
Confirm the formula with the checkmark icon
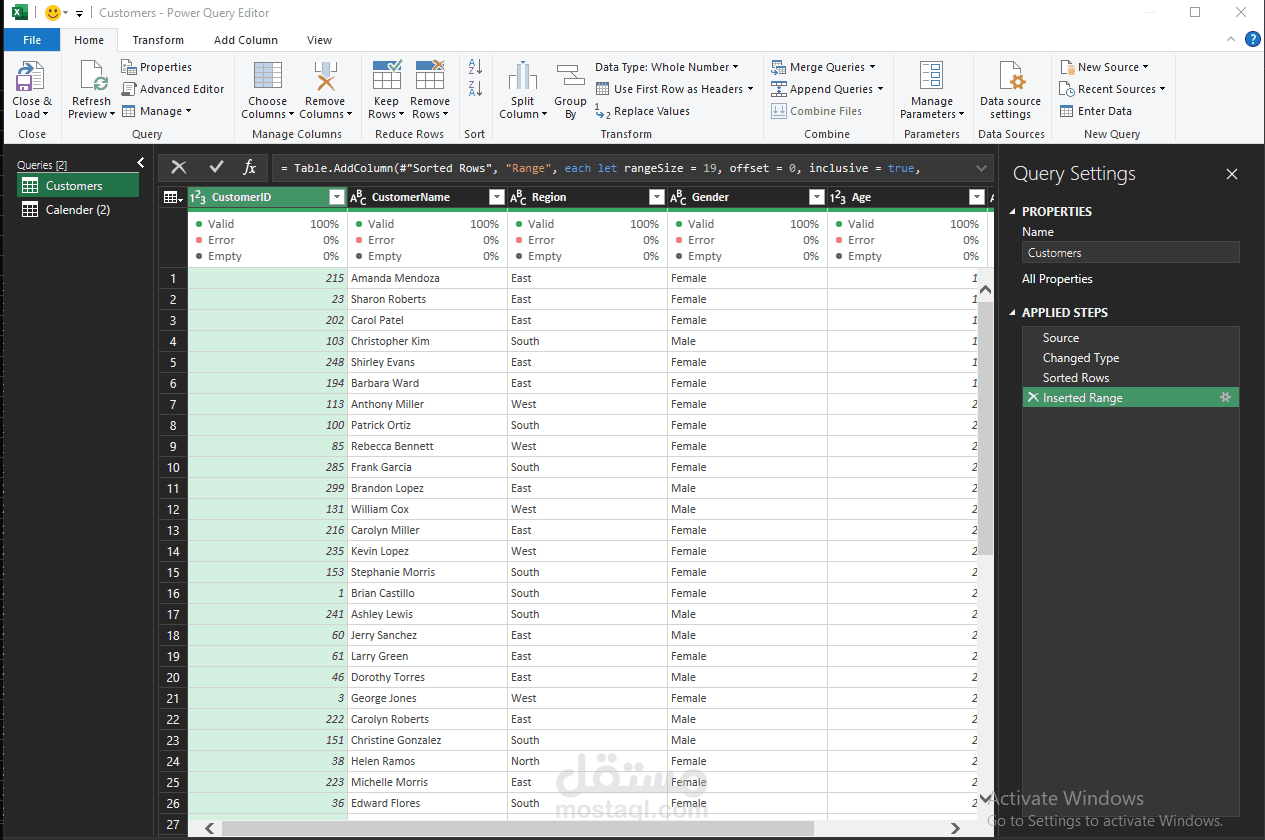click(x=216, y=167)
